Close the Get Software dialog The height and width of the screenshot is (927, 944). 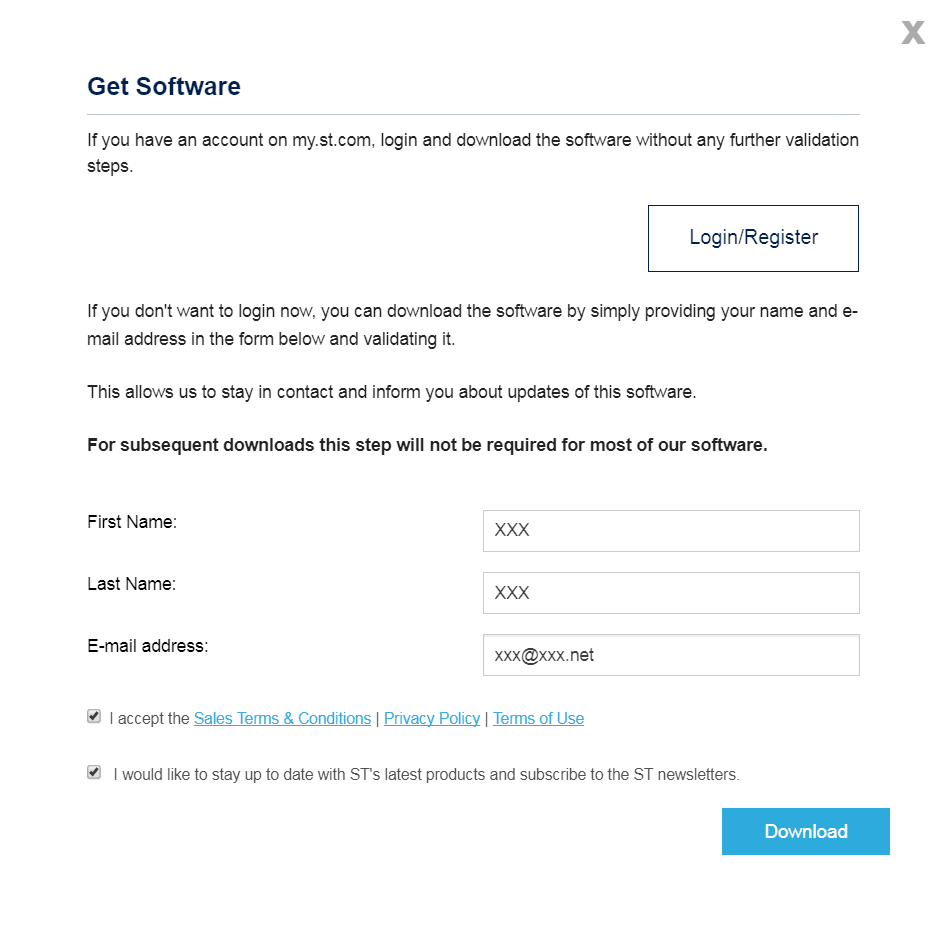[x=913, y=33]
